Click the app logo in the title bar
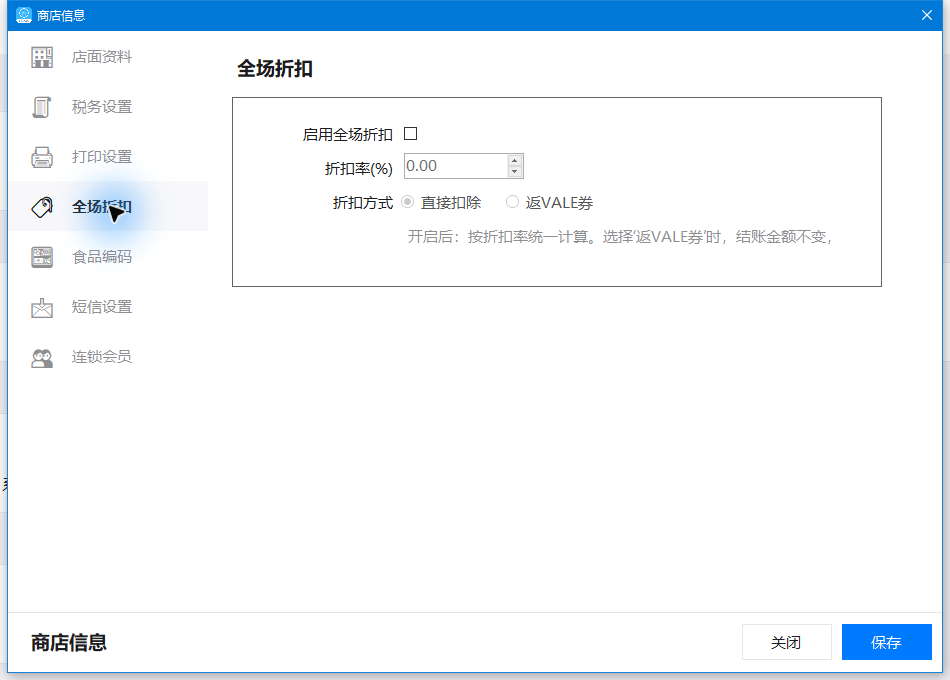The height and width of the screenshot is (680, 950). coord(24,15)
